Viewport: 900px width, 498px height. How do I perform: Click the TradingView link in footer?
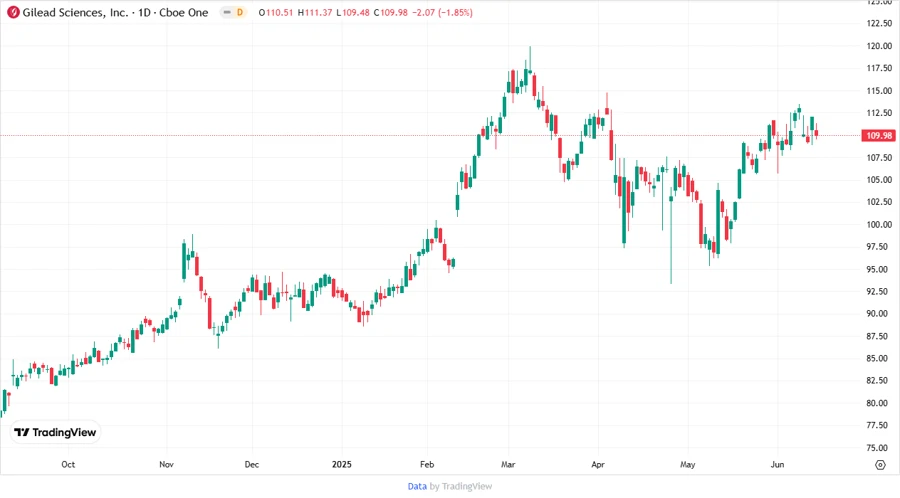[x=467, y=487]
